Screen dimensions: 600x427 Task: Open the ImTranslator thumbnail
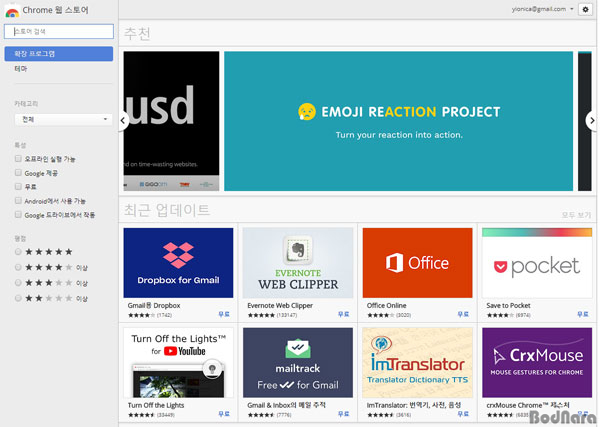point(417,363)
